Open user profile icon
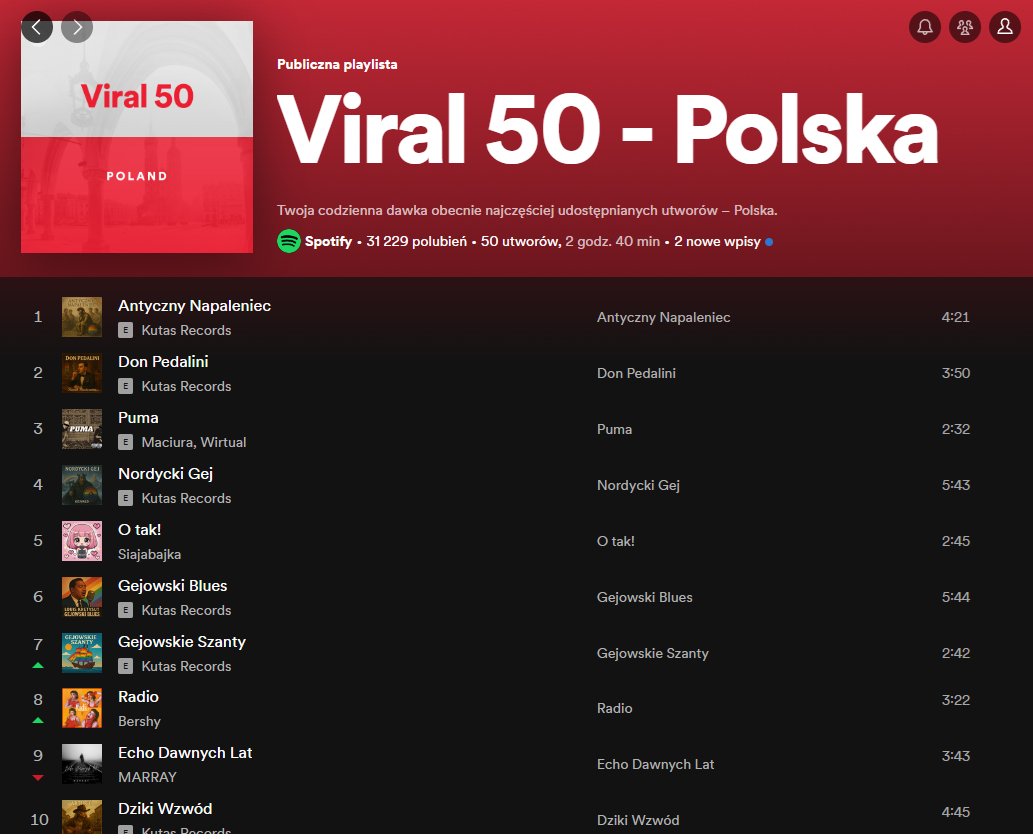 click(1005, 27)
